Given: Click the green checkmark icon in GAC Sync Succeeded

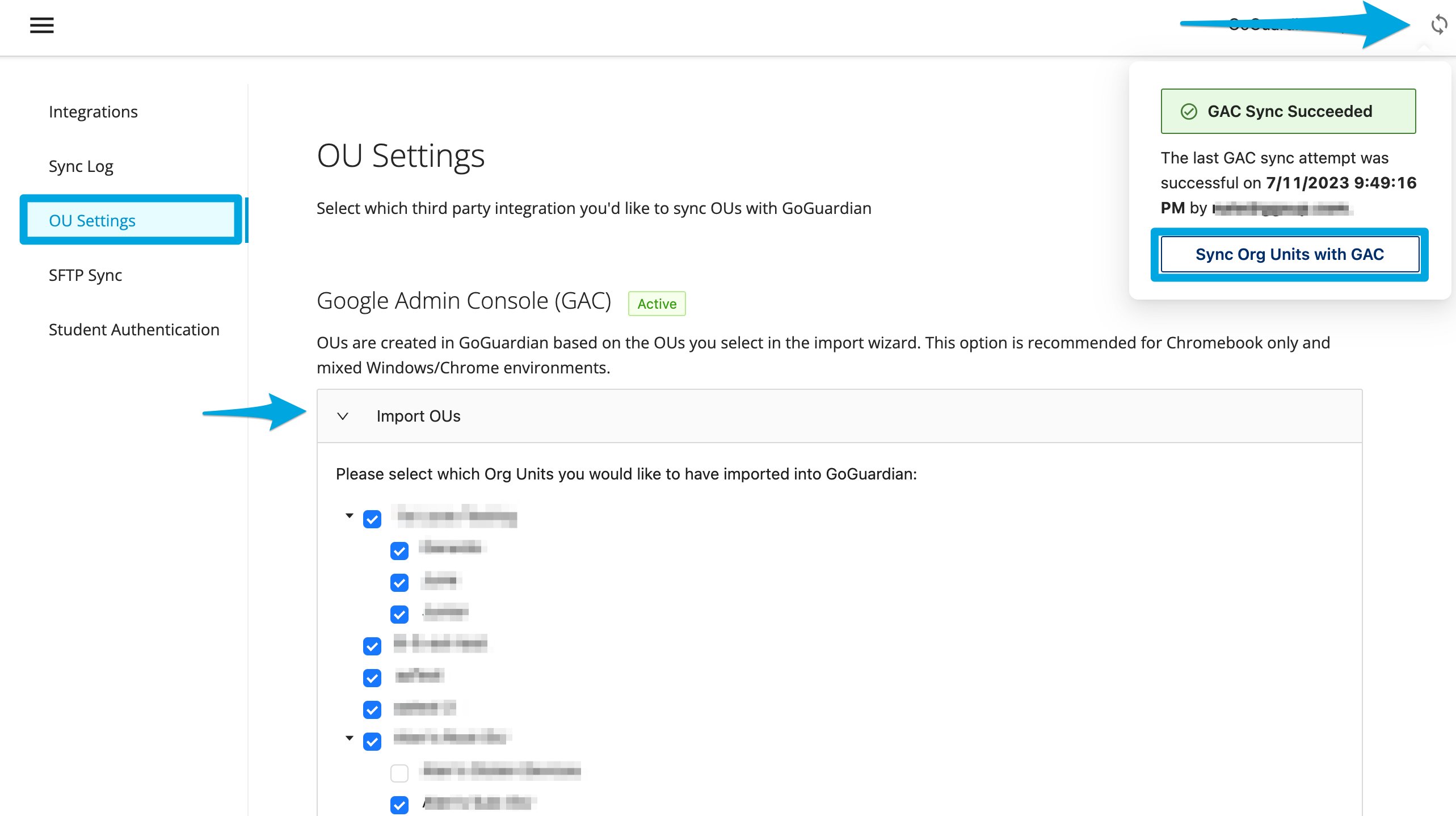Looking at the screenshot, I should point(1189,111).
